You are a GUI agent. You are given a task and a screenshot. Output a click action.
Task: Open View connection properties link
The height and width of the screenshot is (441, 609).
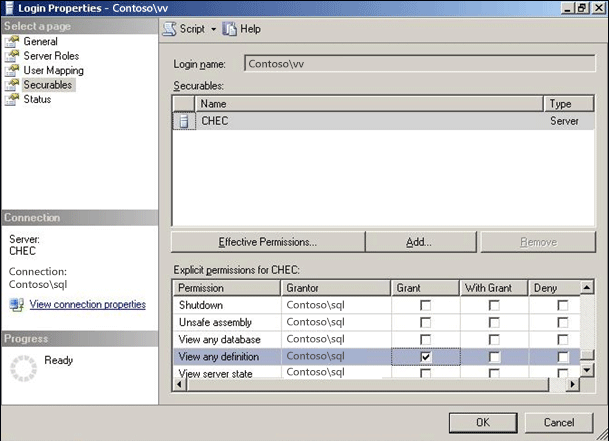tap(88, 304)
